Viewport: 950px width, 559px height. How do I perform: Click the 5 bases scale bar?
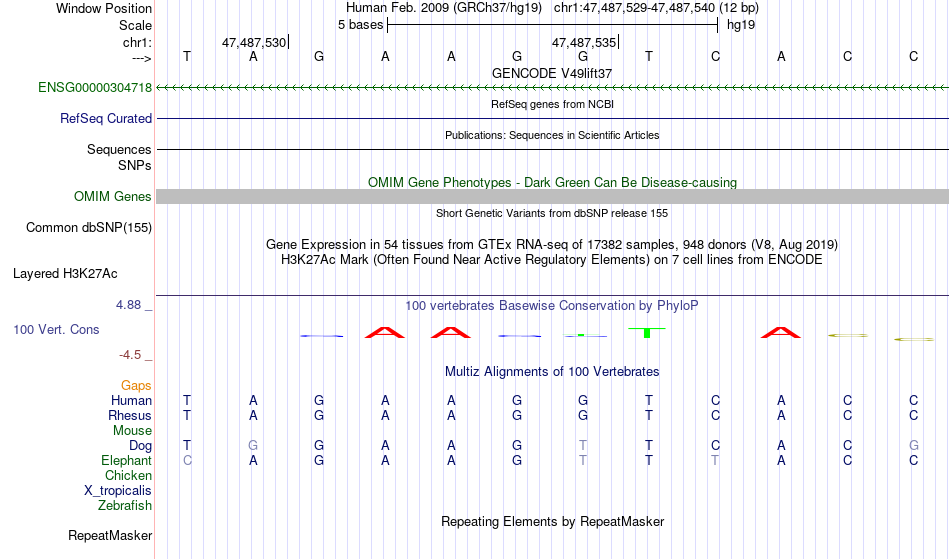[552, 25]
